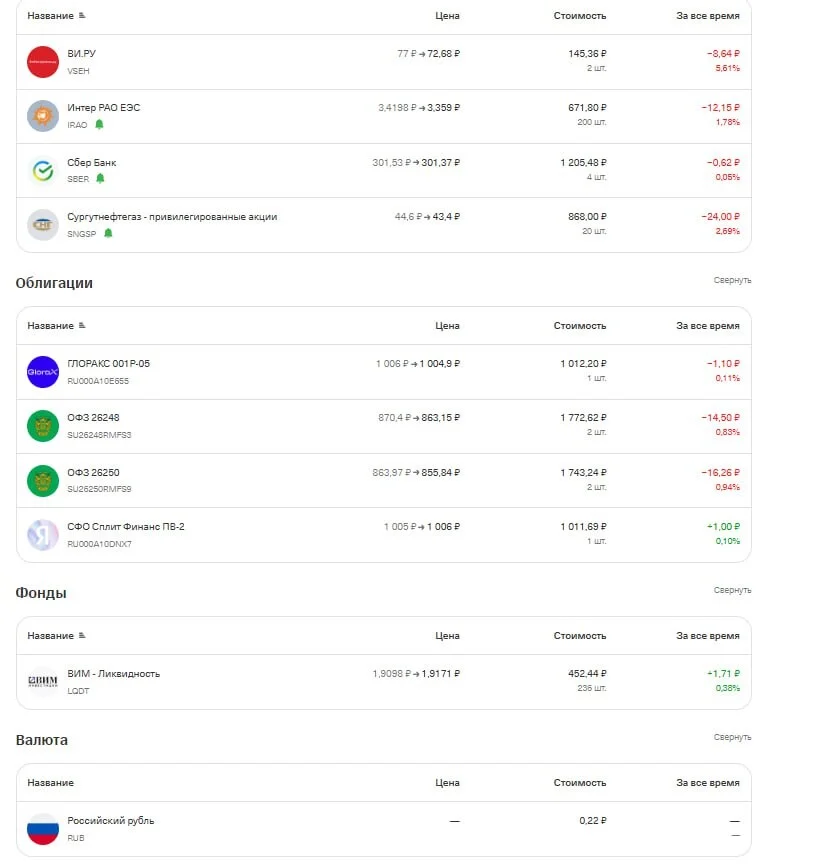840x865 pixels.
Task: Collapse the Валюта section with Свернуть
Action: click(x=732, y=737)
